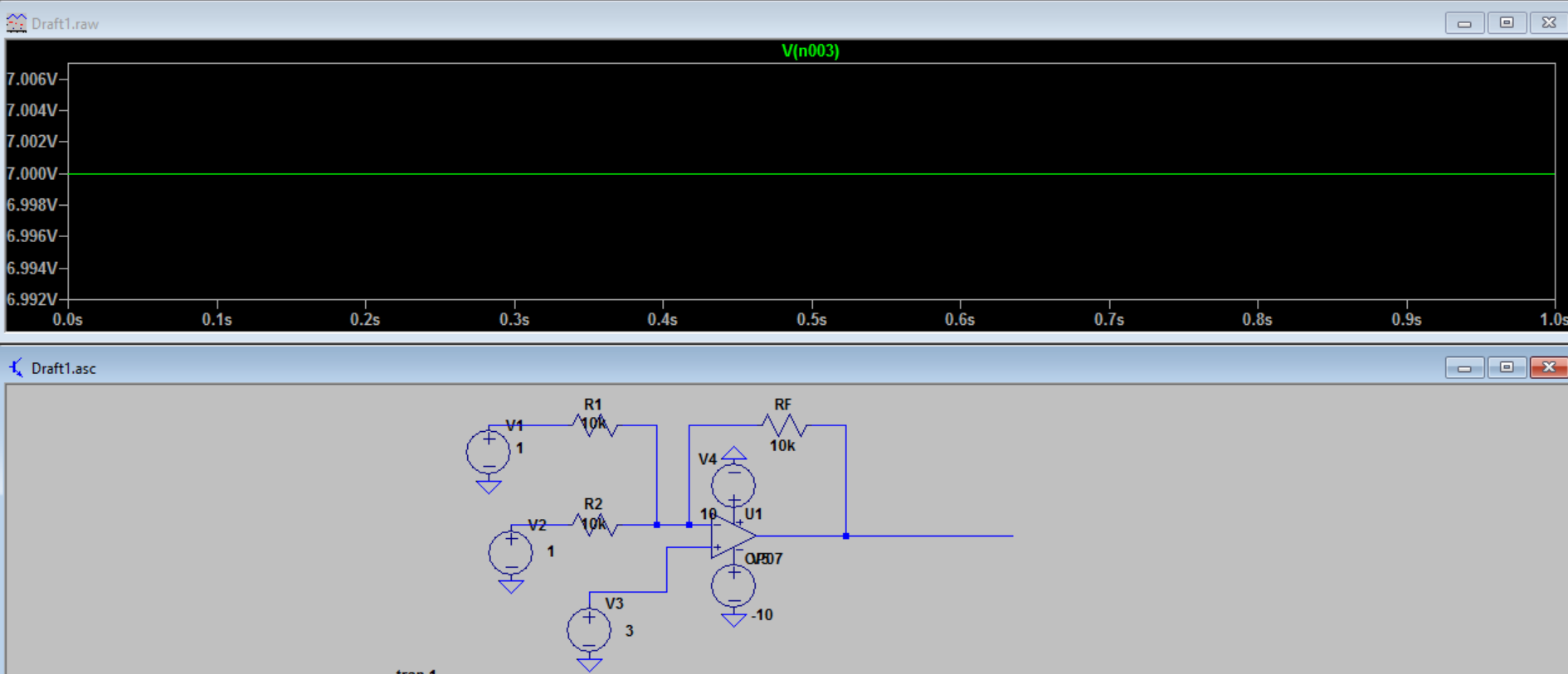Click the inverted ground symbol above V4
Screen dimensions: 1568x674
[733, 453]
